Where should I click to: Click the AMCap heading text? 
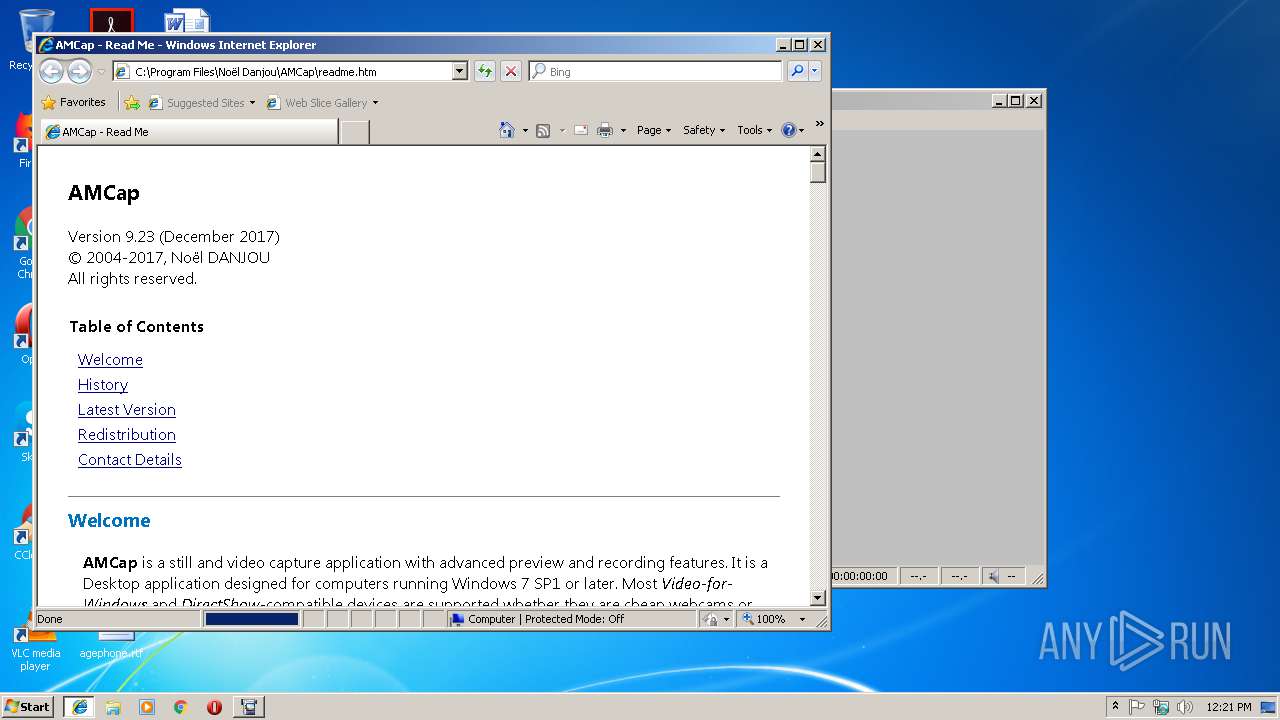104,193
